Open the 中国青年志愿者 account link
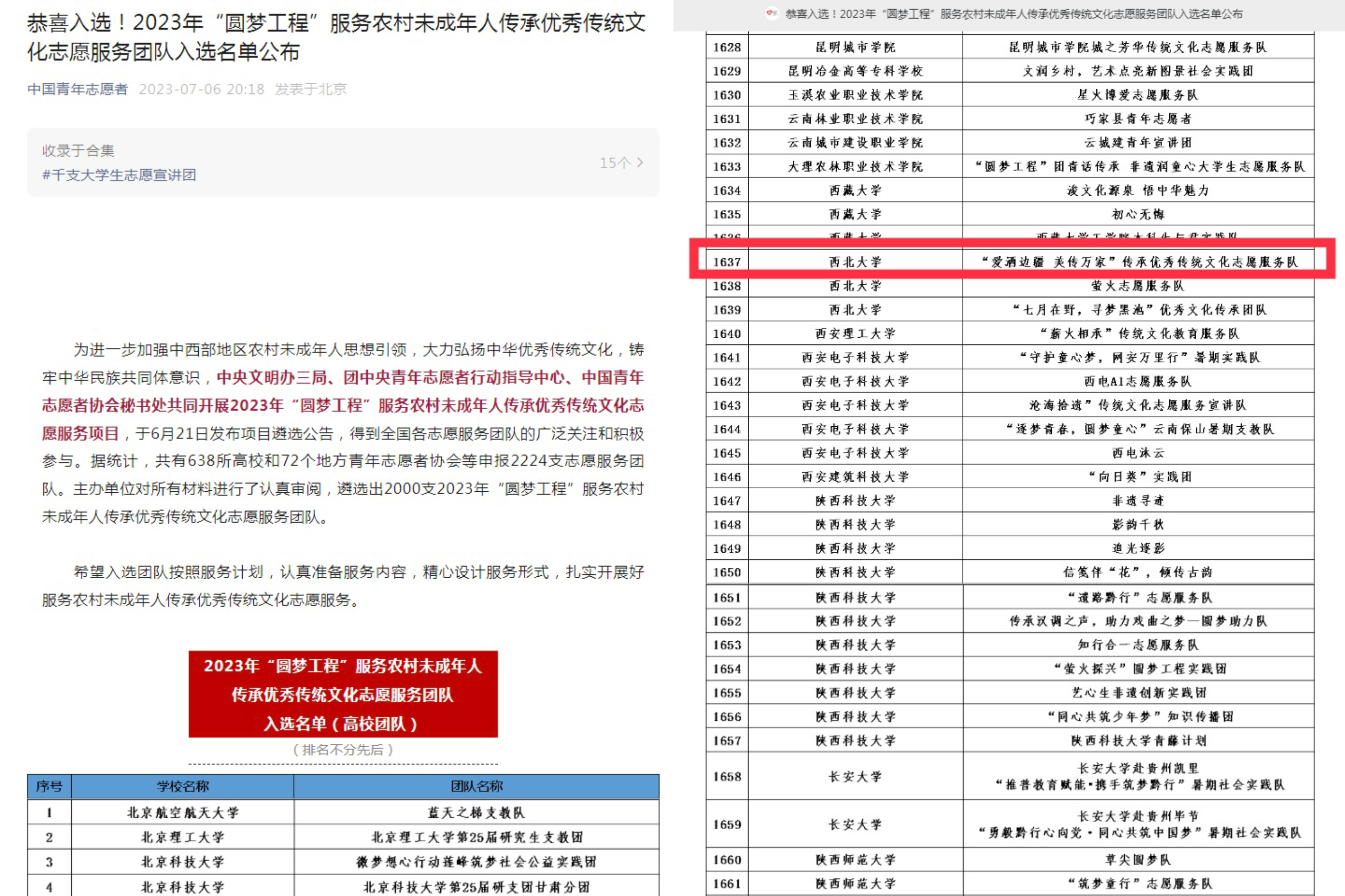This screenshot has height=896, width=1345. [78, 89]
